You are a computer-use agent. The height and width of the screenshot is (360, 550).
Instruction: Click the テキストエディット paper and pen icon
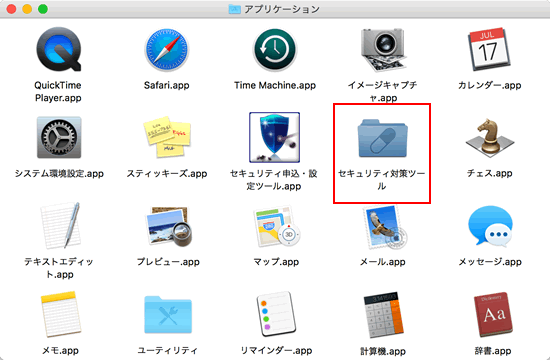[60, 226]
